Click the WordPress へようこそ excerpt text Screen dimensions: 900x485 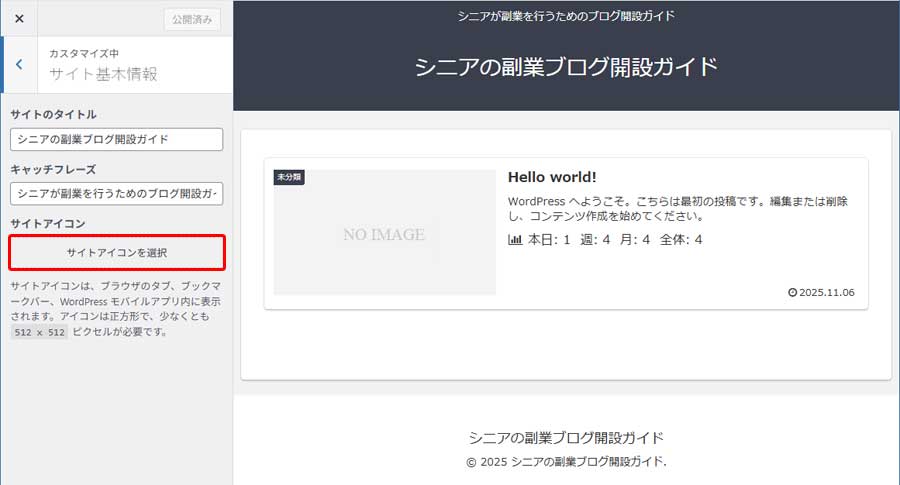click(x=677, y=208)
